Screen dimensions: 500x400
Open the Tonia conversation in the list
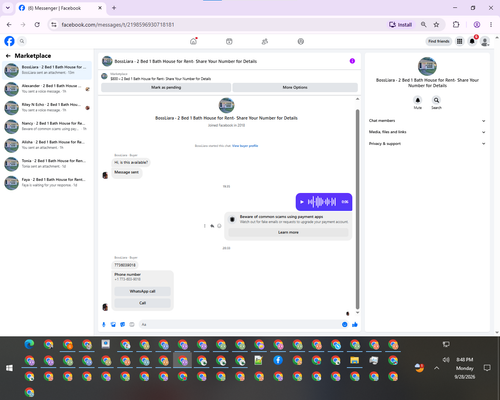pyautogui.click(x=47, y=163)
